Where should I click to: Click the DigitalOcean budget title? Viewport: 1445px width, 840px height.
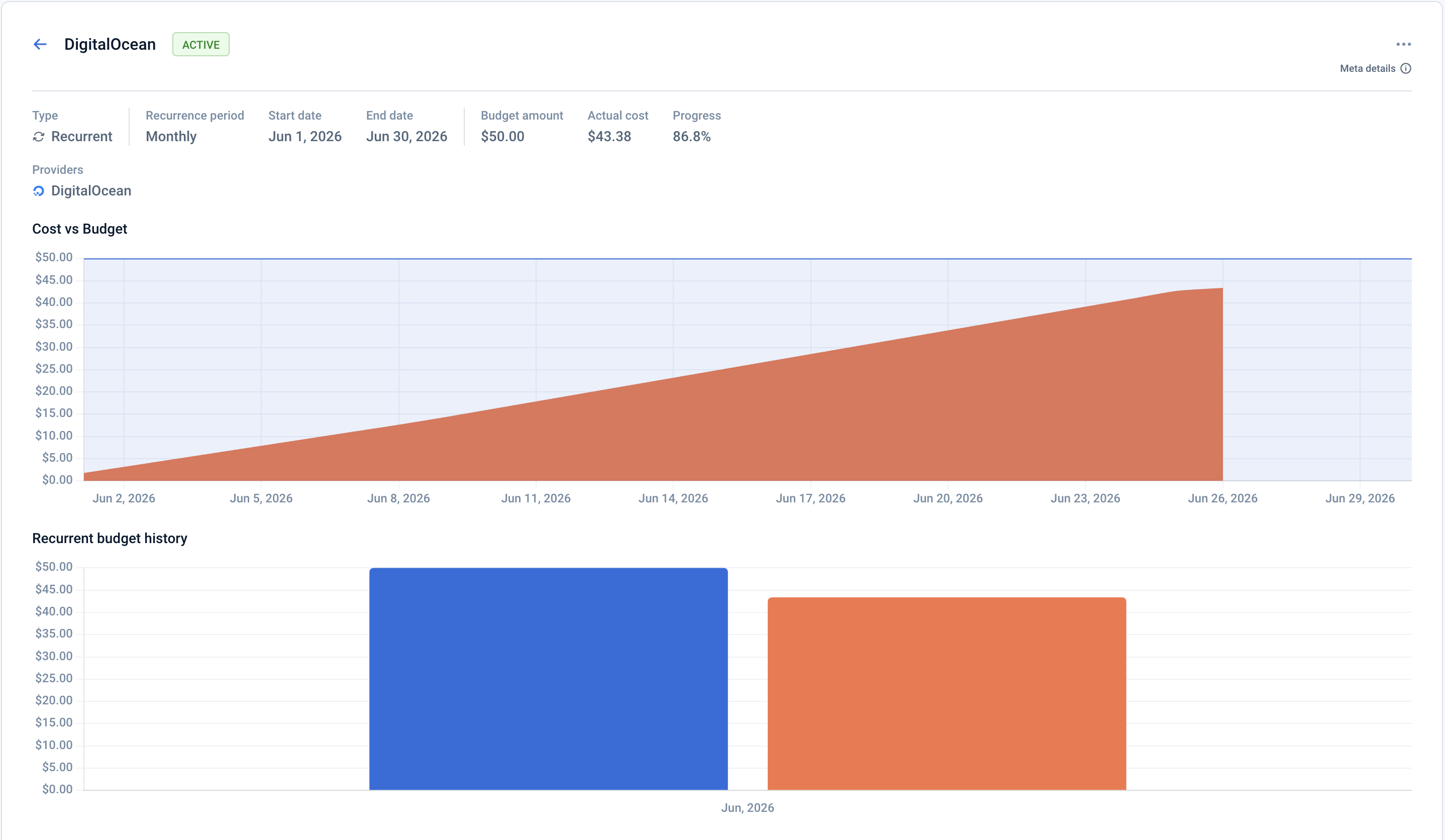click(110, 44)
